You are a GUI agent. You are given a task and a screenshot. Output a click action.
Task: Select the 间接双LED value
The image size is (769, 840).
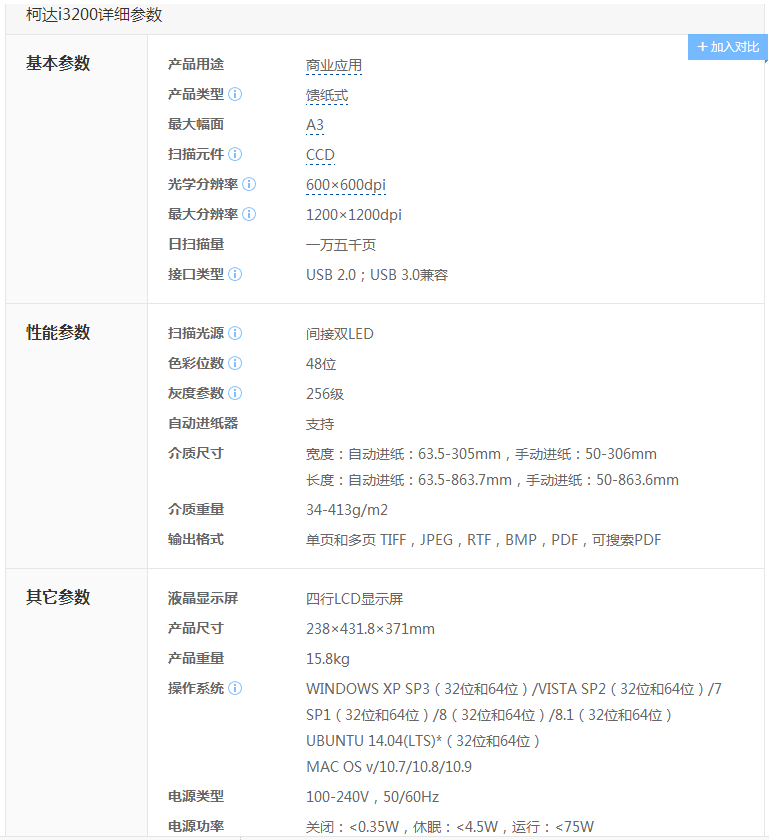point(339,334)
